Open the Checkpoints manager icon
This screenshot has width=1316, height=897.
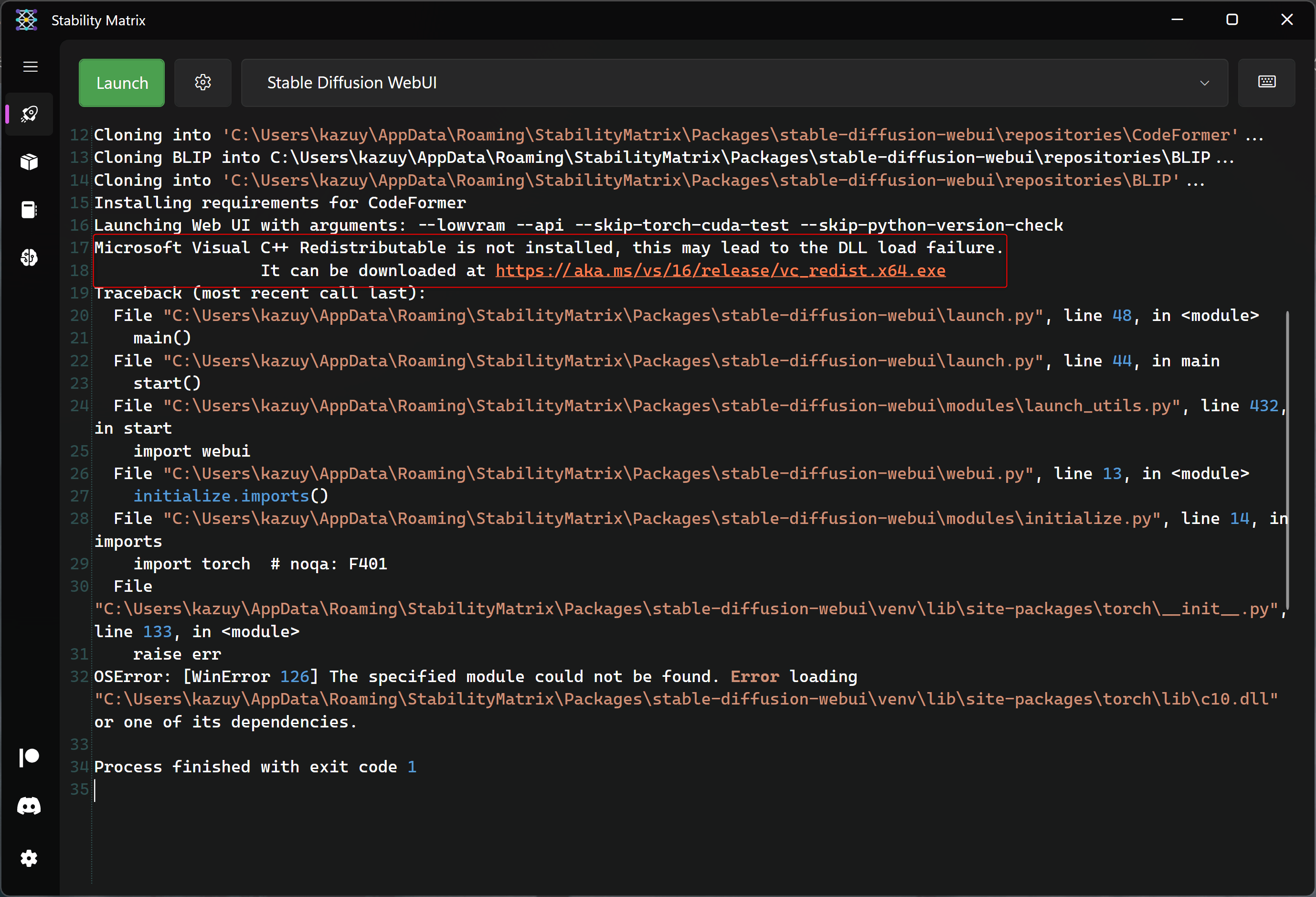30,210
